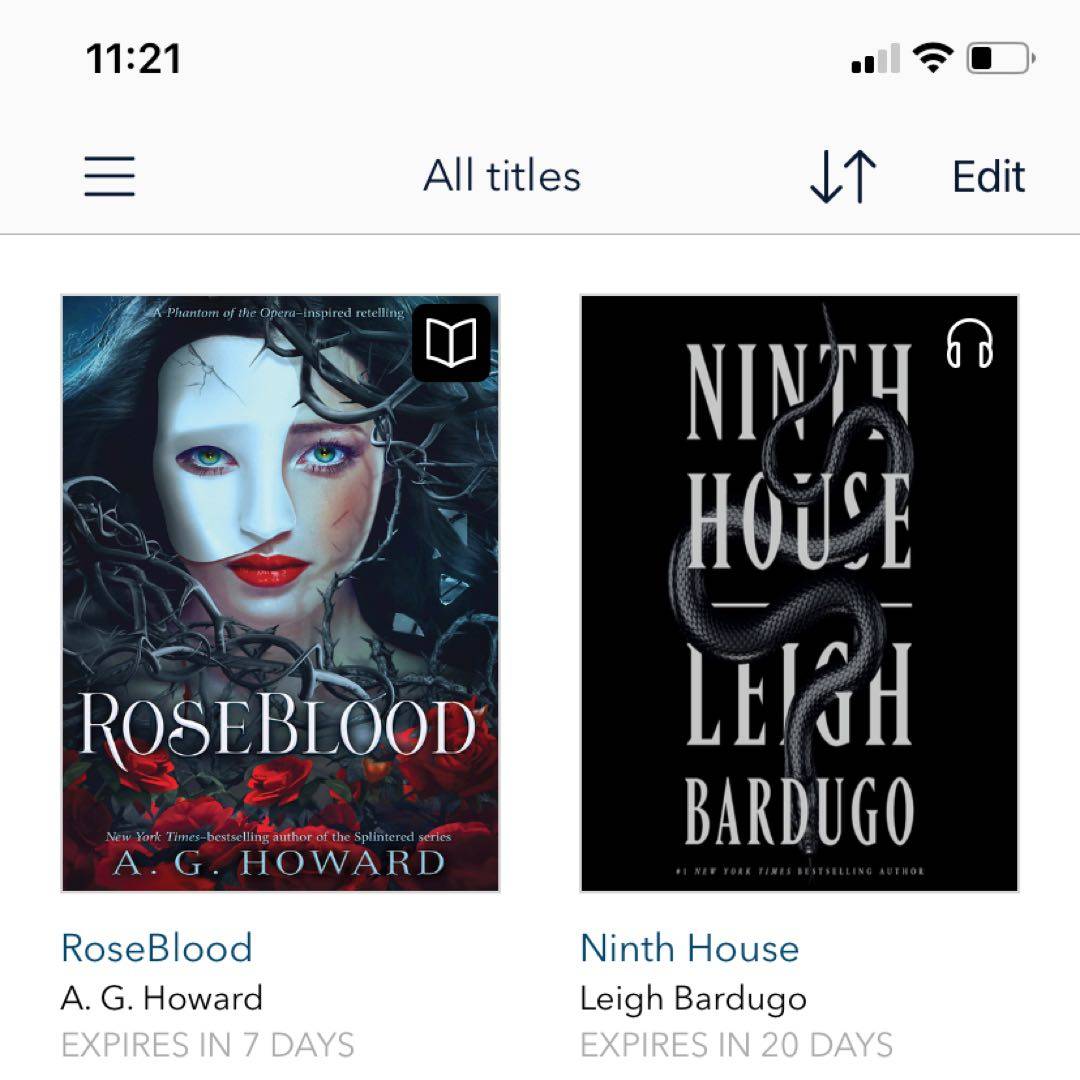The width and height of the screenshot is (1080, 1080).
Task: Tap the Edit button
Action: point(988,177)
